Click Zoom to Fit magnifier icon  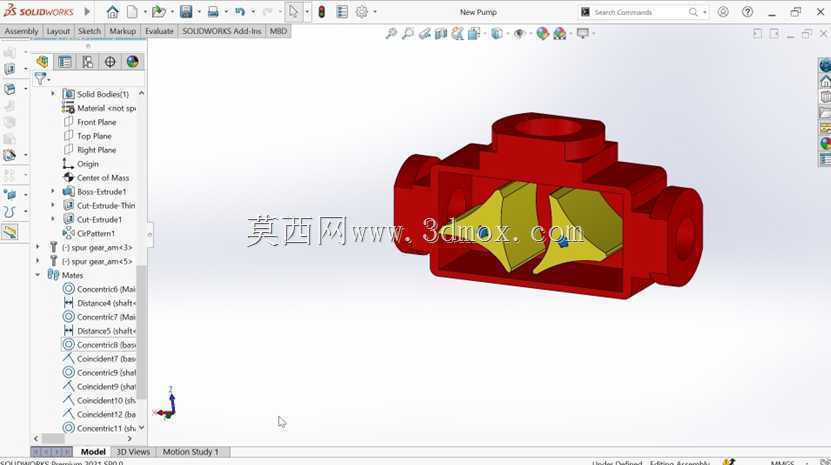(x=391, y=34)
